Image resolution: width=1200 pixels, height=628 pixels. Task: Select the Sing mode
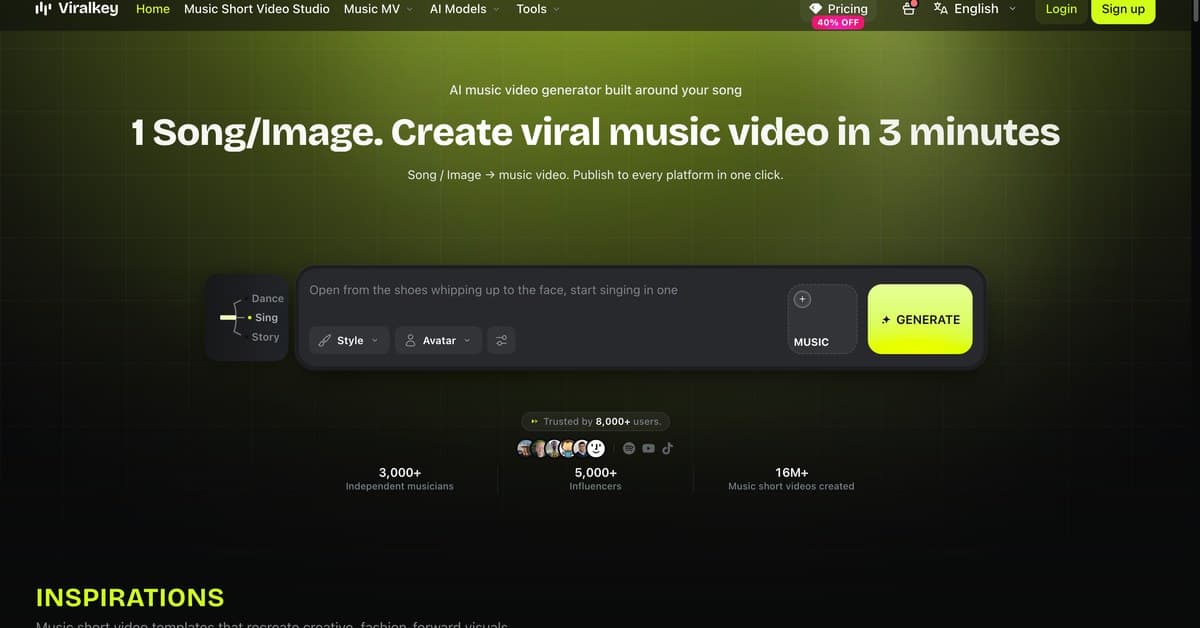[x=266, y=317]
